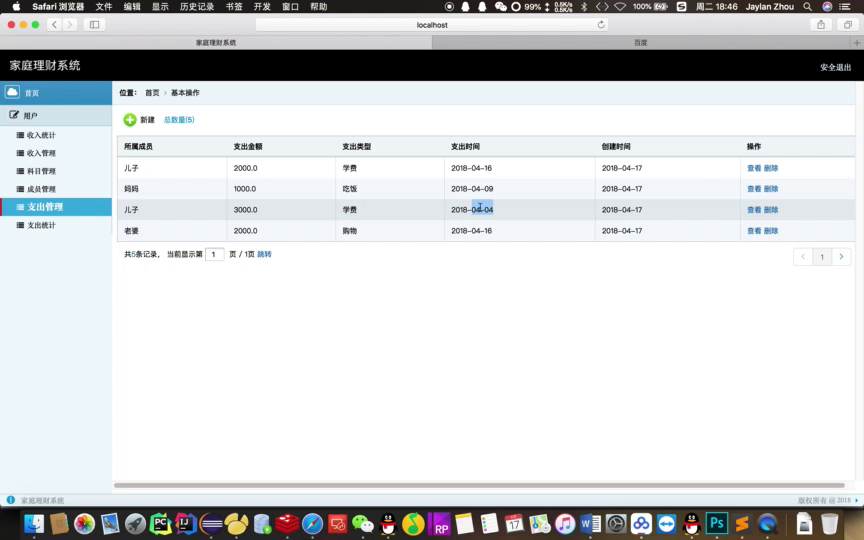Open the Safari share button

pos(821,25)
